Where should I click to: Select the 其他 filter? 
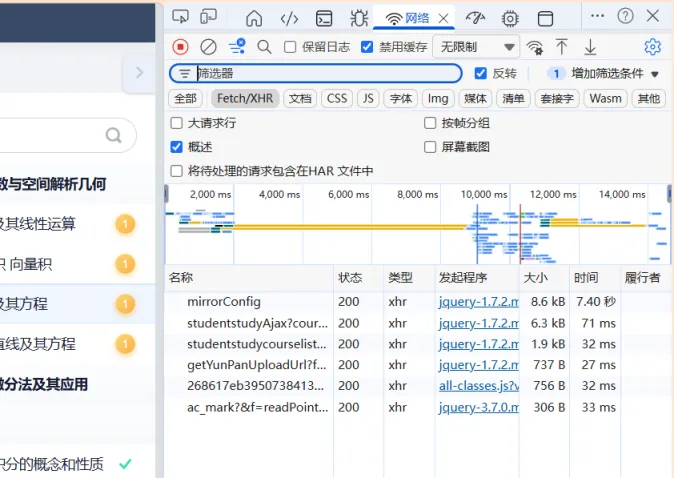point(649,99)
